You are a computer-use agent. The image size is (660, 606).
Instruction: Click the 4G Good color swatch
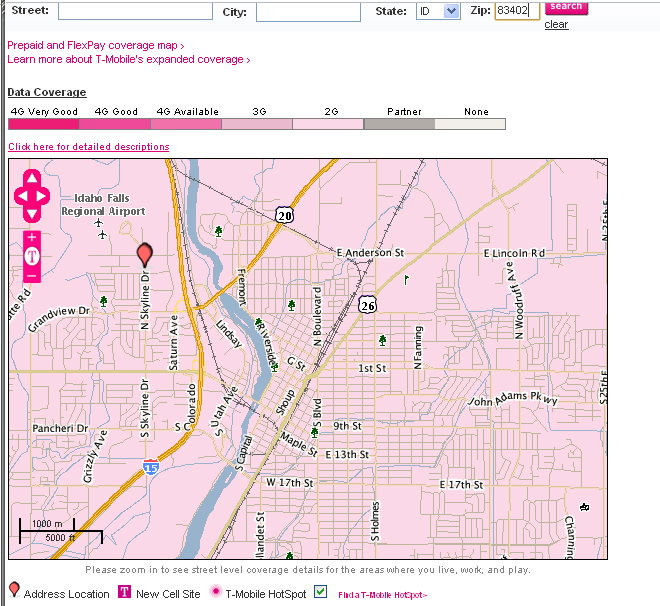(115, 124)
